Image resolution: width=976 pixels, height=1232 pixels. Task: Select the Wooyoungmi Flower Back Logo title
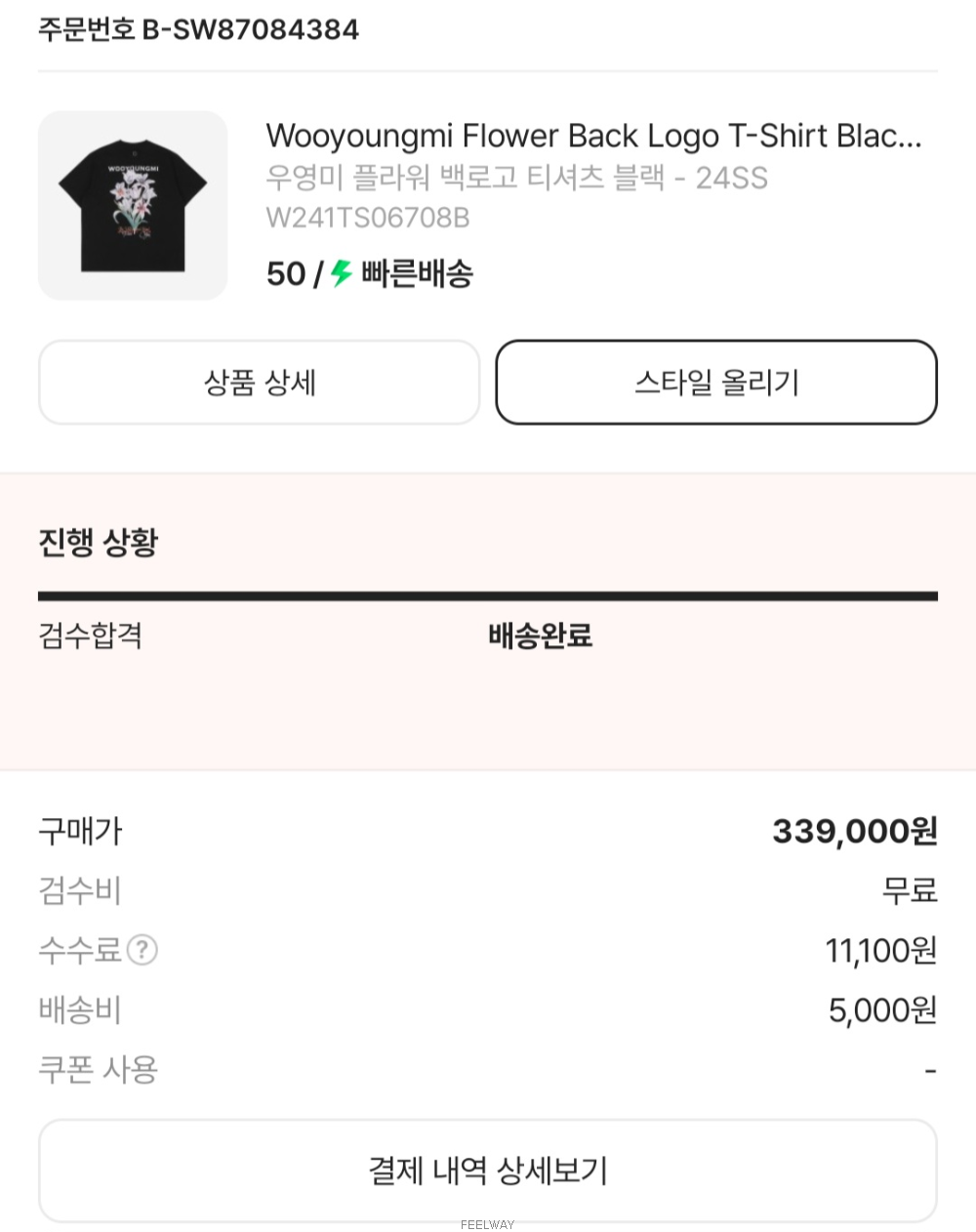pos(593,136)
